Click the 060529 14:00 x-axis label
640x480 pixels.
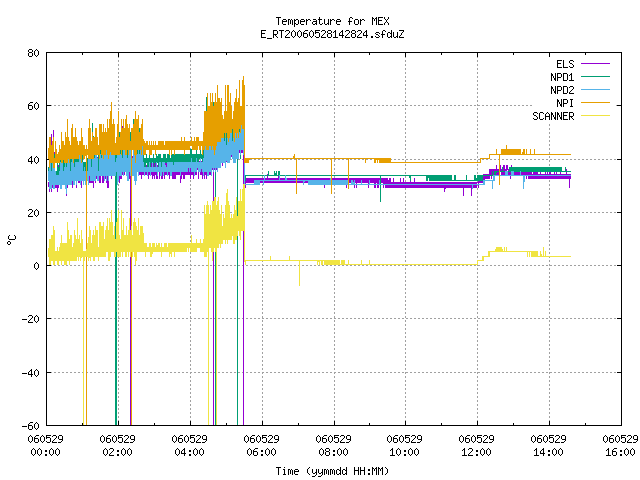[x=549, y=446]
